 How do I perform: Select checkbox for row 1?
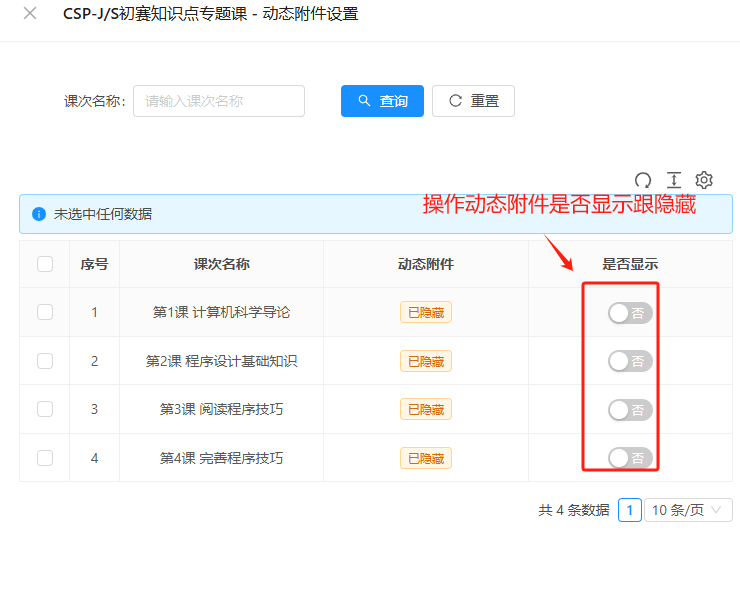click(45, 312)
